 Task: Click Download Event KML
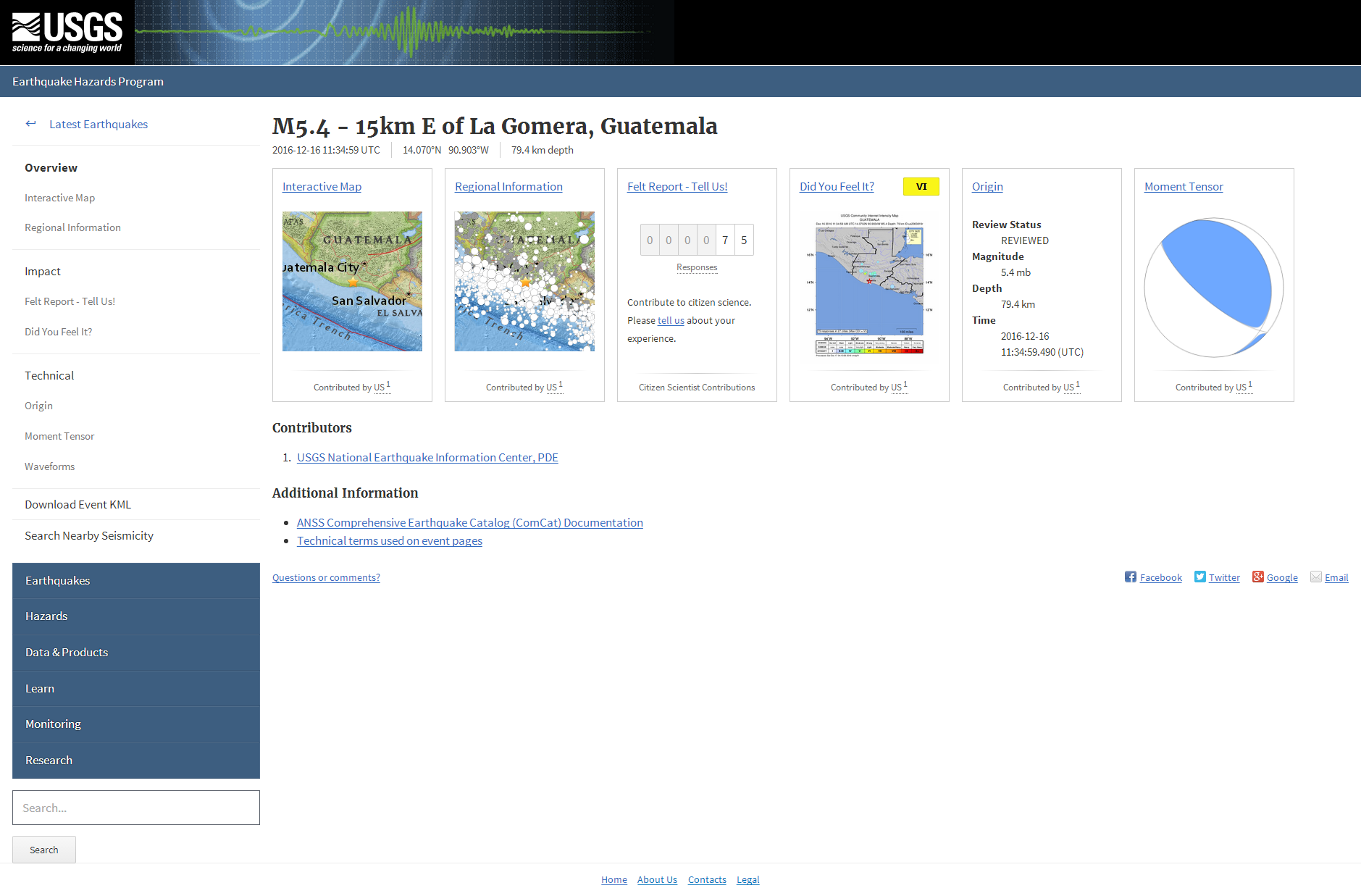[78, 504]
